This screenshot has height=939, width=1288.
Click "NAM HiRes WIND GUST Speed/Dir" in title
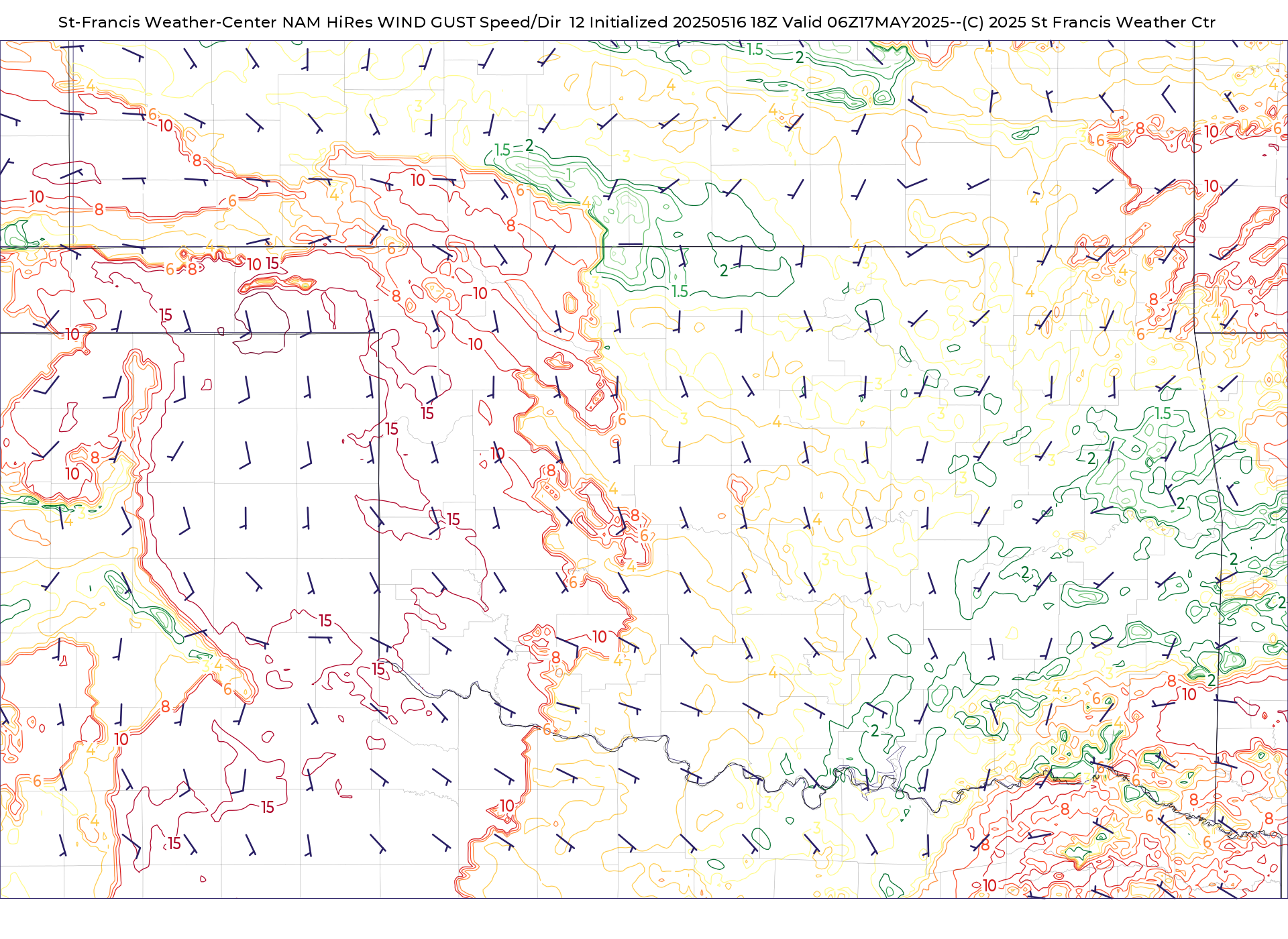[x=421, y=22]
